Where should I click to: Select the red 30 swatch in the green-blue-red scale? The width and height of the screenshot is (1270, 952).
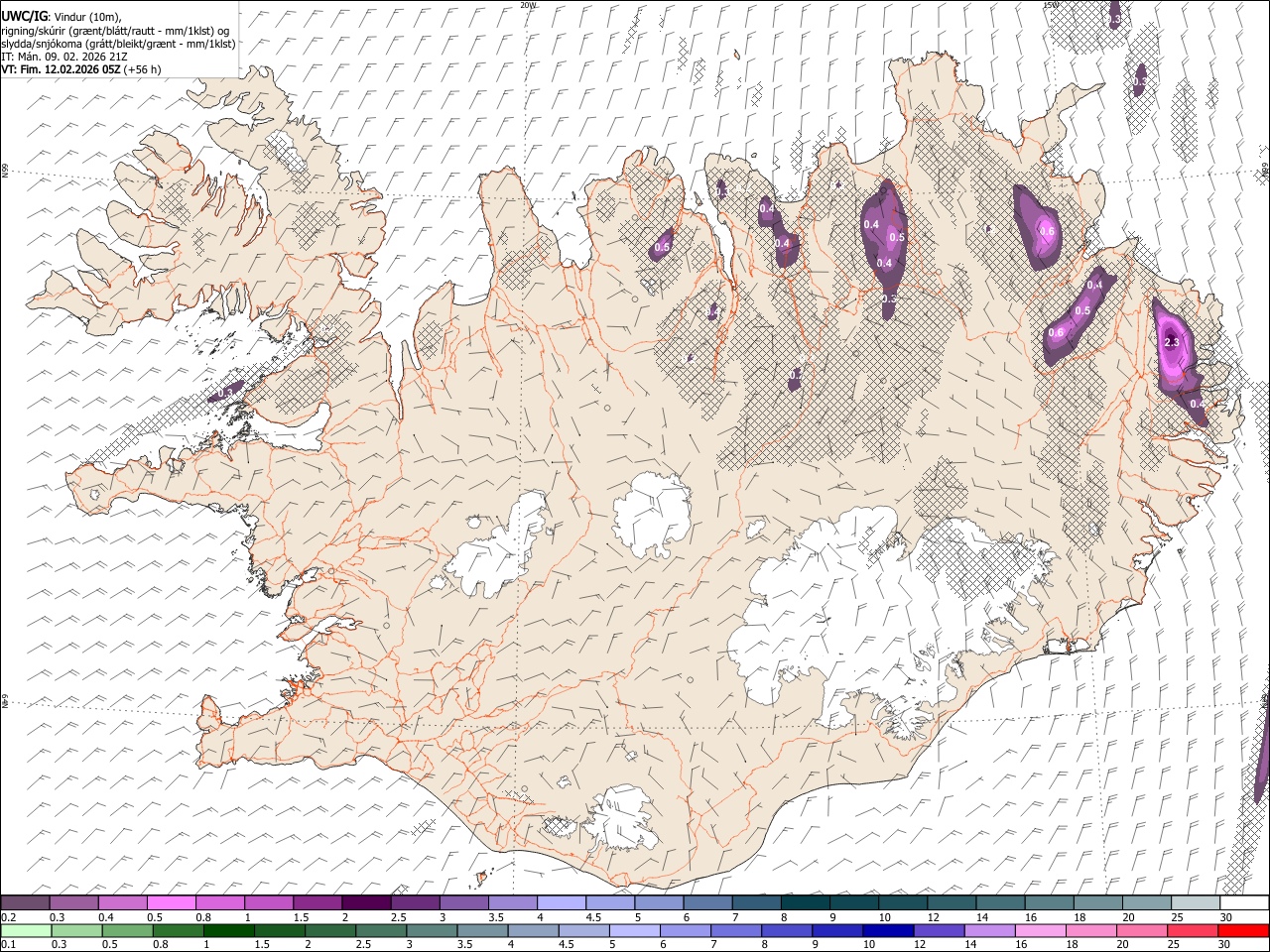click(x=1243, y=930)
